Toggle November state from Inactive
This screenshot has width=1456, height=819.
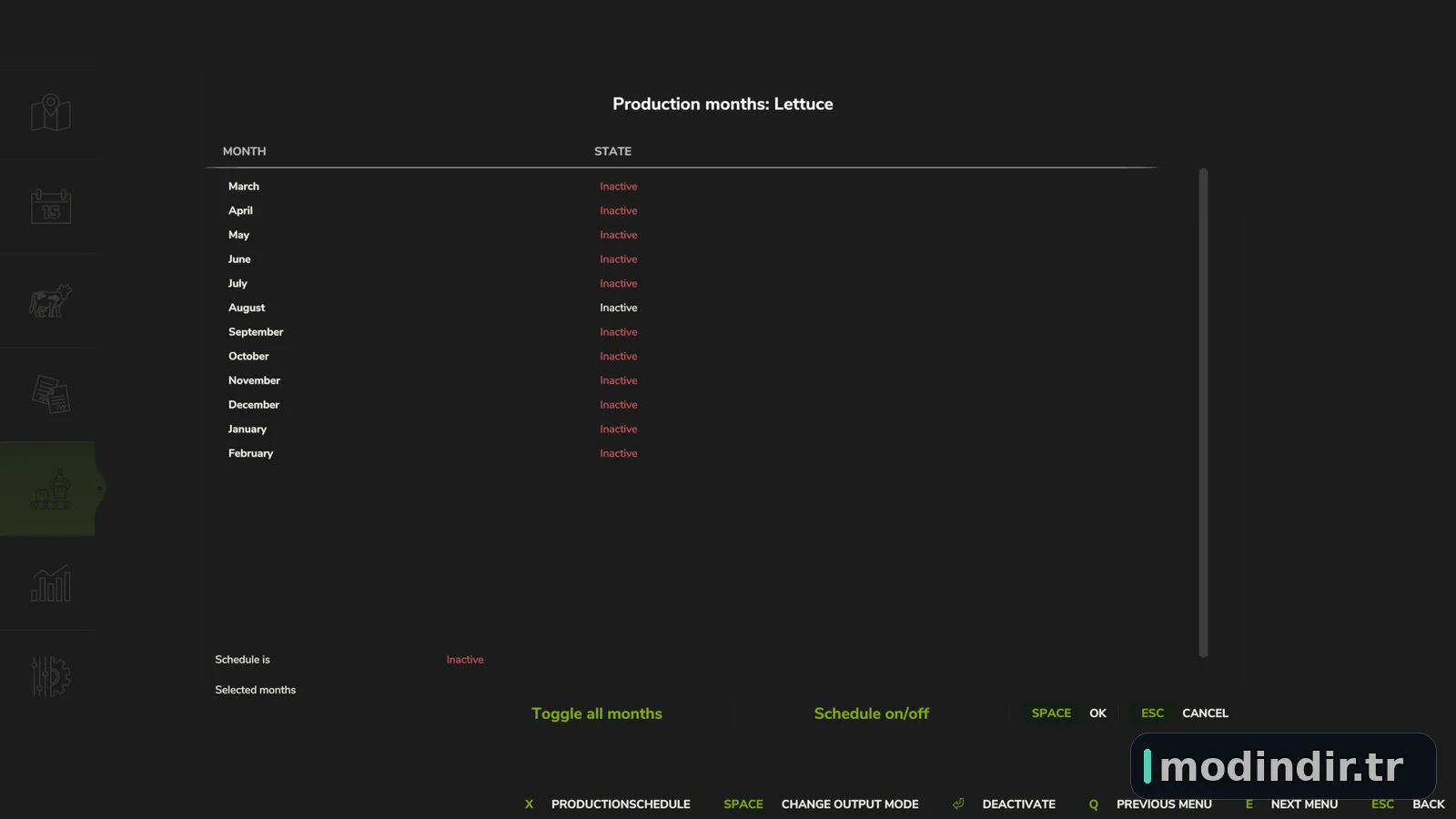[x=619, y=380]
